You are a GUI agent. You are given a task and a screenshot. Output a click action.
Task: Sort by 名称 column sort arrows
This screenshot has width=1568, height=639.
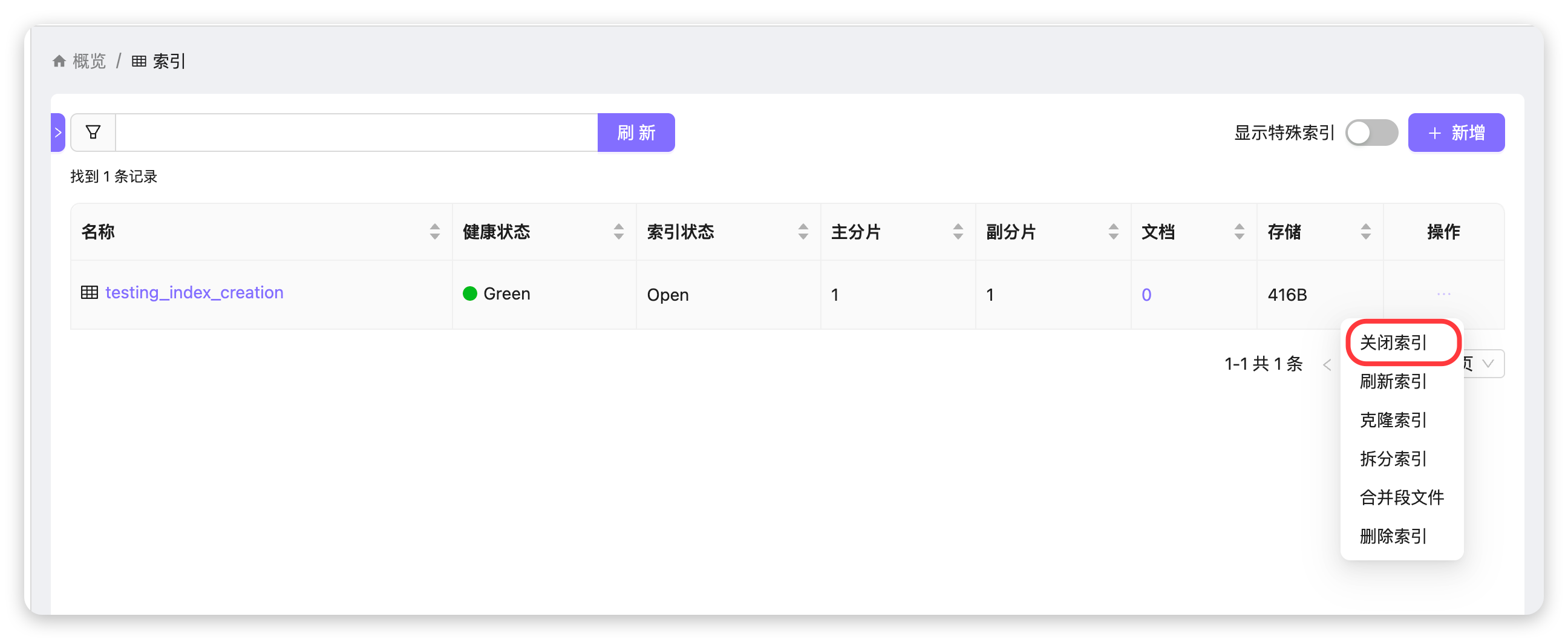point(434,232)
